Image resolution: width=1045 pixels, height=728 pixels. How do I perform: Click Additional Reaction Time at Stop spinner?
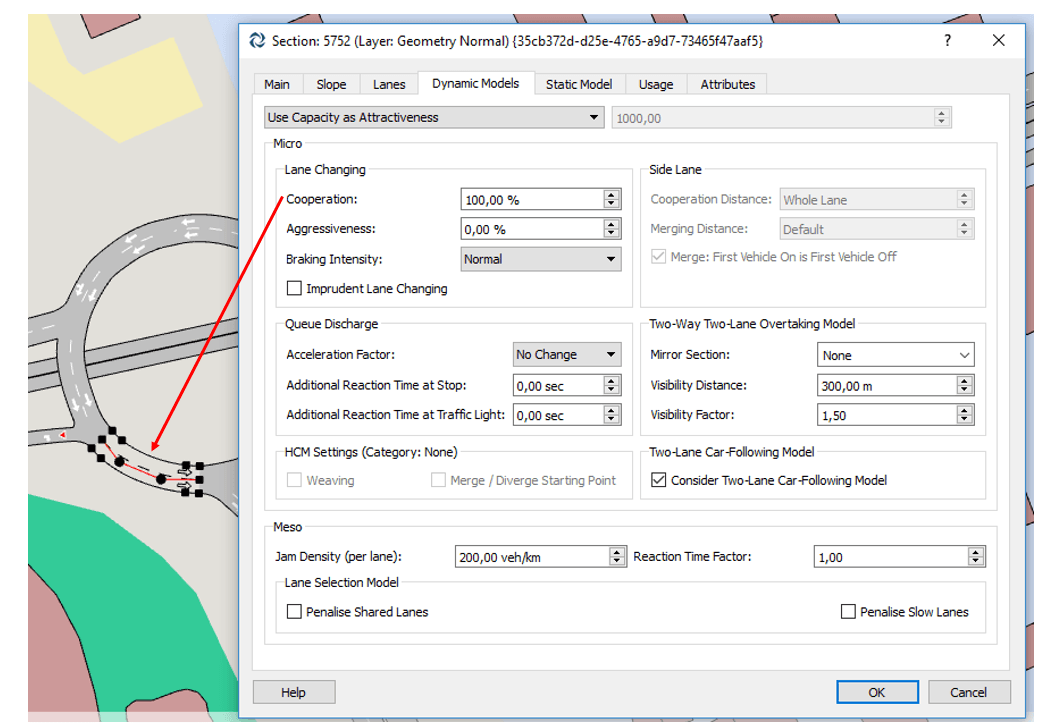pos(612,385)
